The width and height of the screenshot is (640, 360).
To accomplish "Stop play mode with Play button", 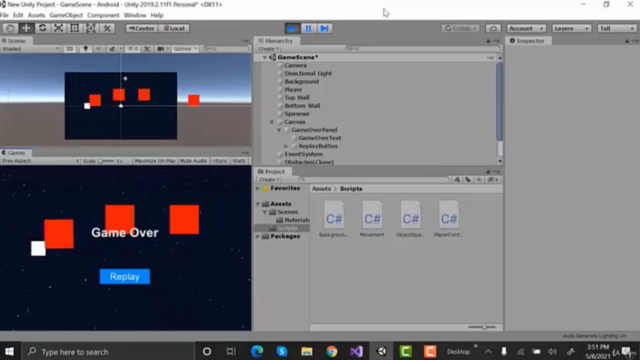I will (x=292, y=29).
